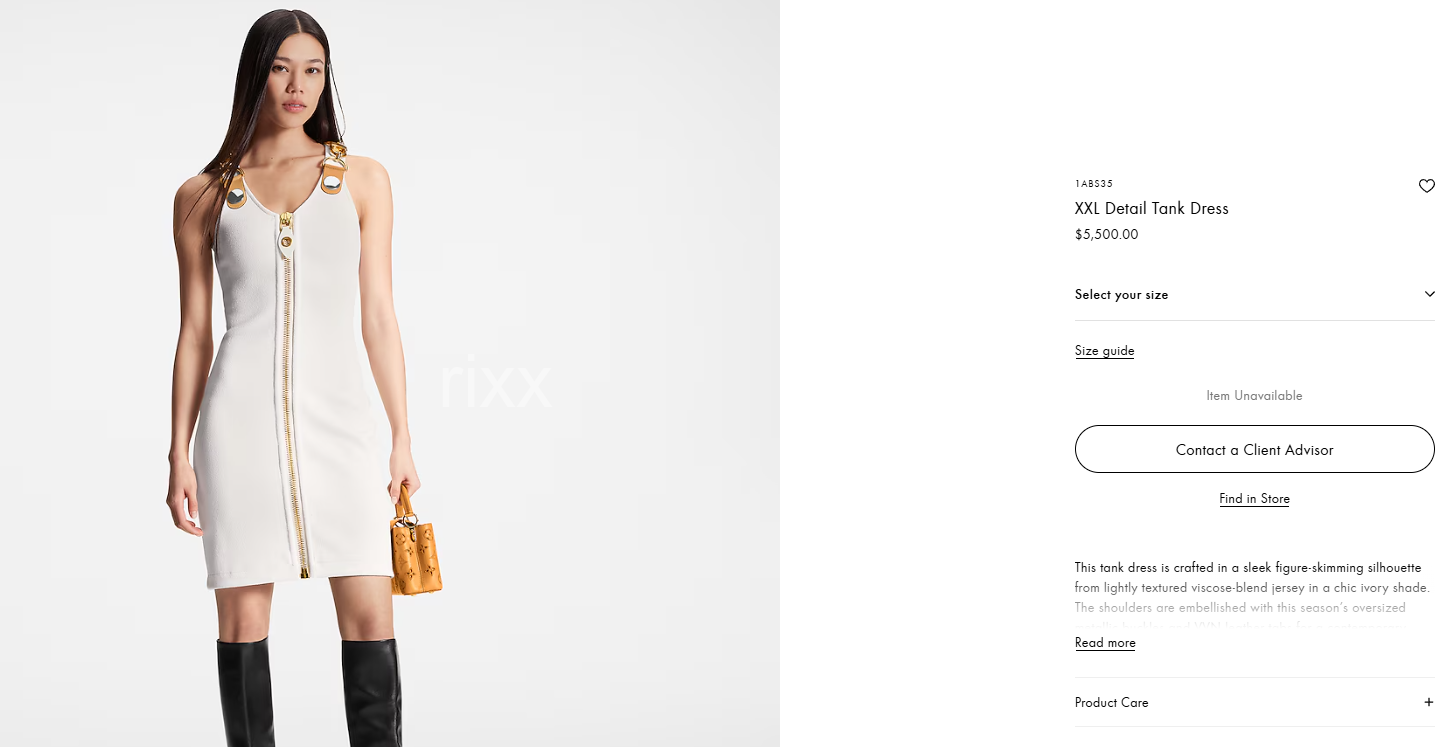Click the product code 1ABS35

1093,184
